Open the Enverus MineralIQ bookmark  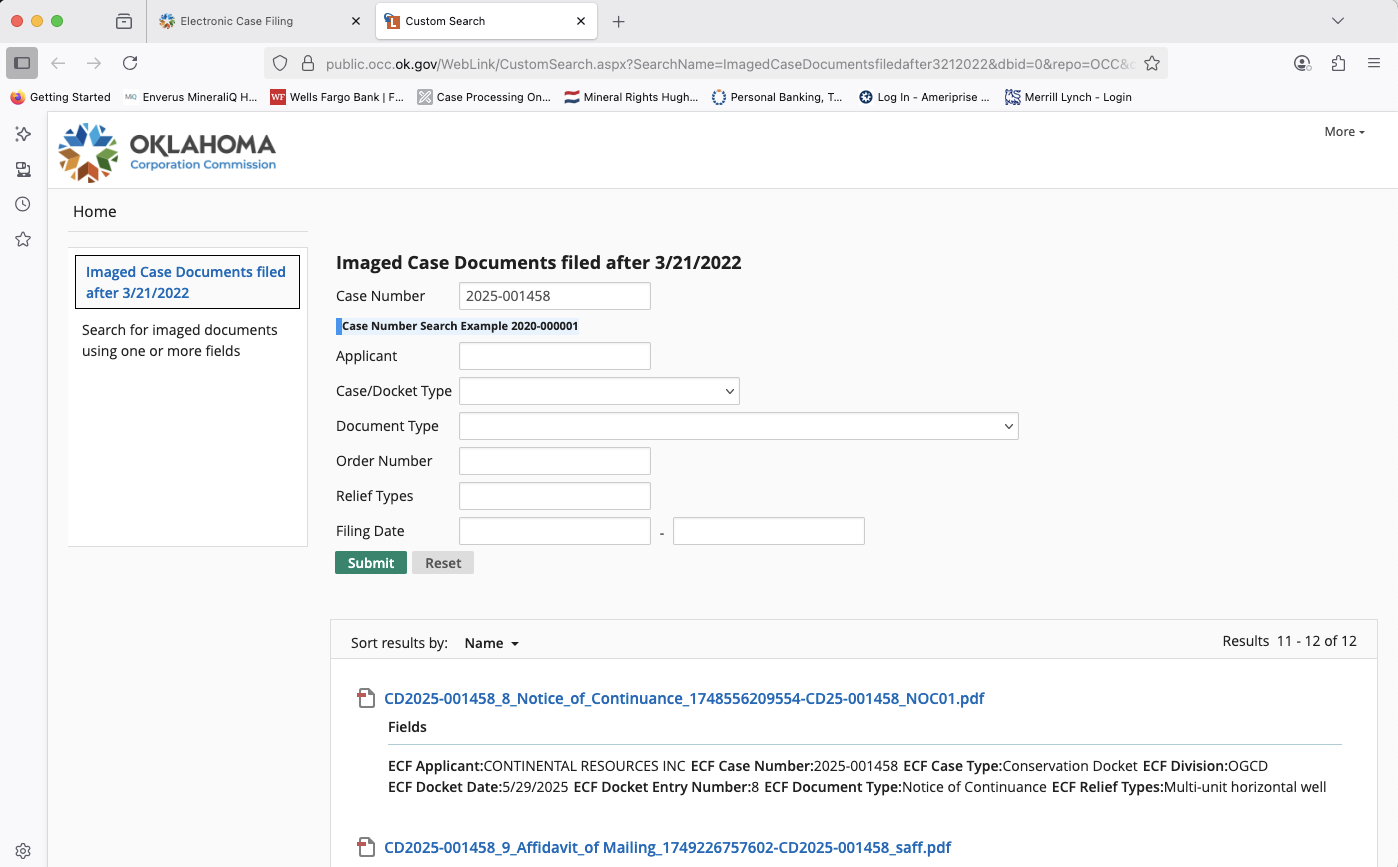[x=190, y=97]
